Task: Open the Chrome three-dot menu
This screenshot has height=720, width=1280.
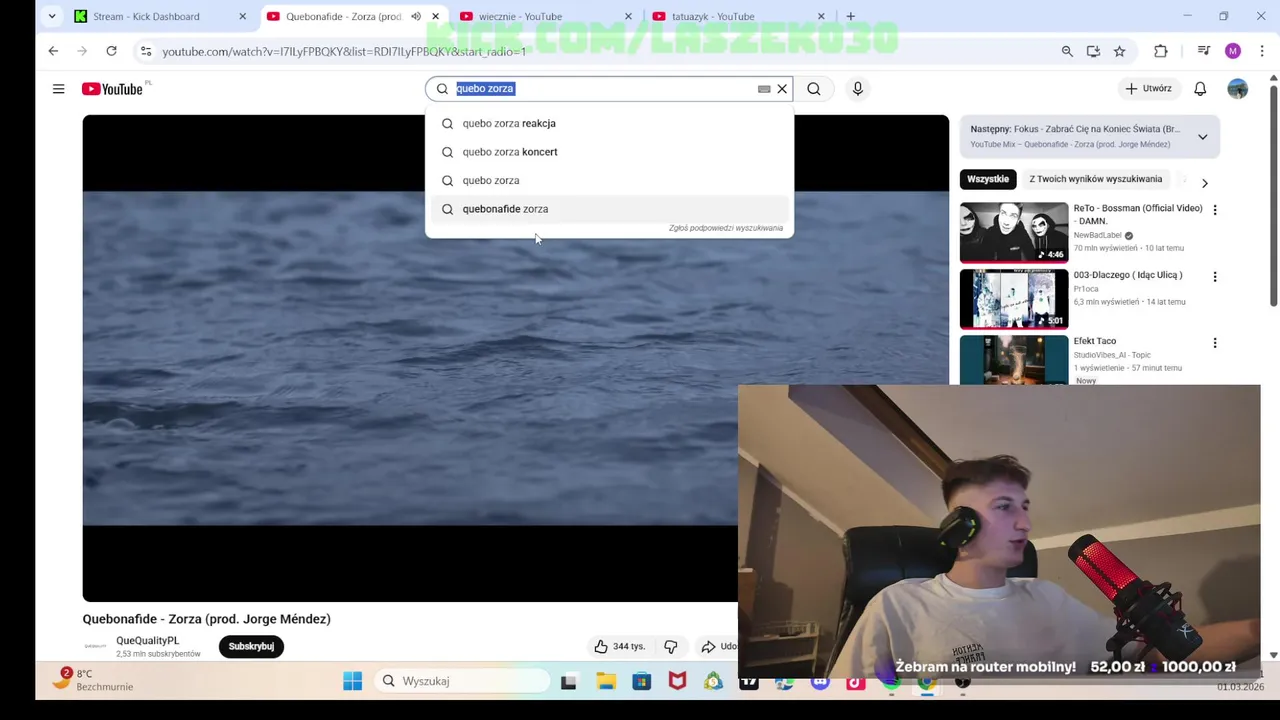Action: (1262, 51)
